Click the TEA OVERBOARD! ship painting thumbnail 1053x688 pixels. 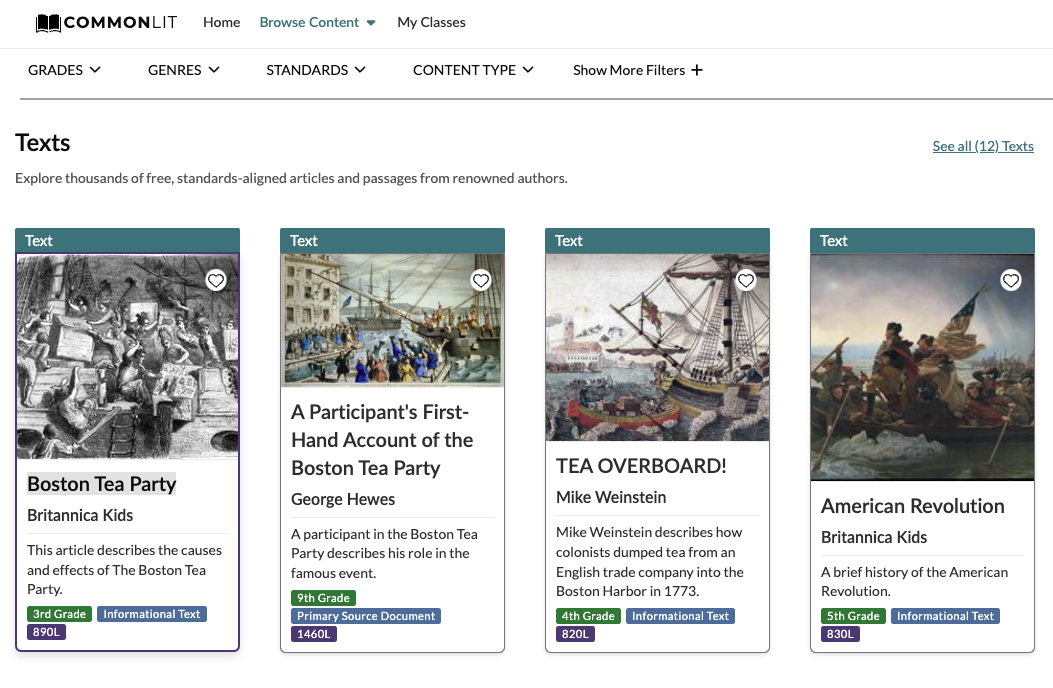(657, 347)
